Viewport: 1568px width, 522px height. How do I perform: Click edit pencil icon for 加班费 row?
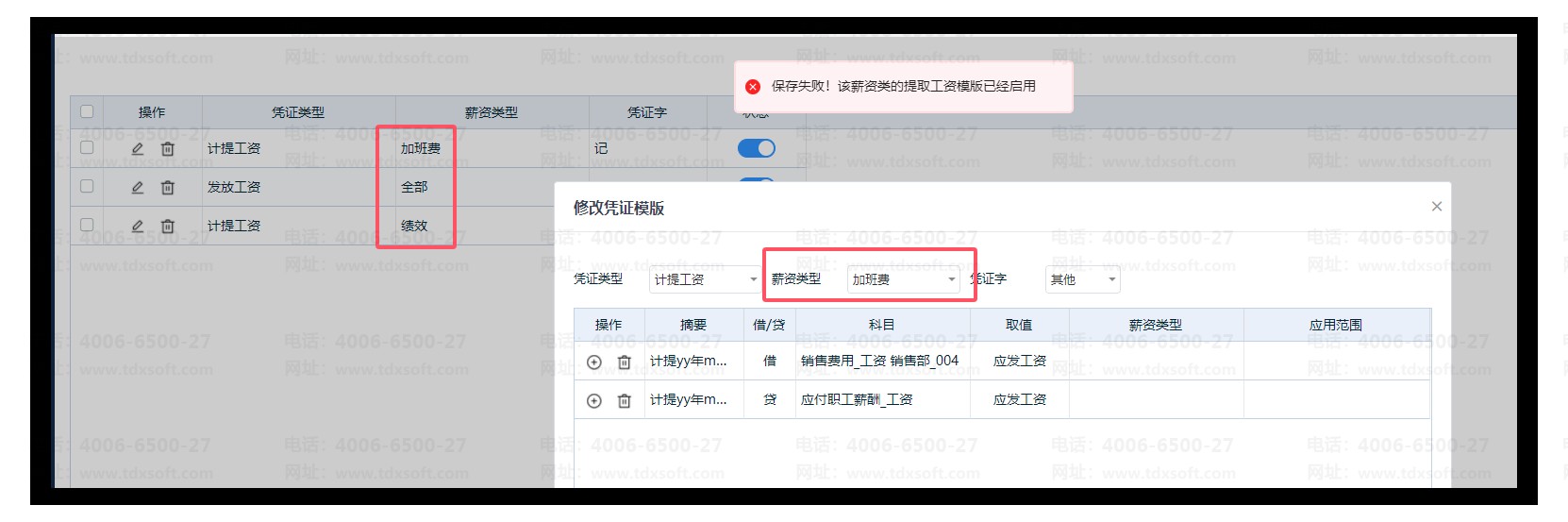tap(138, 148)
